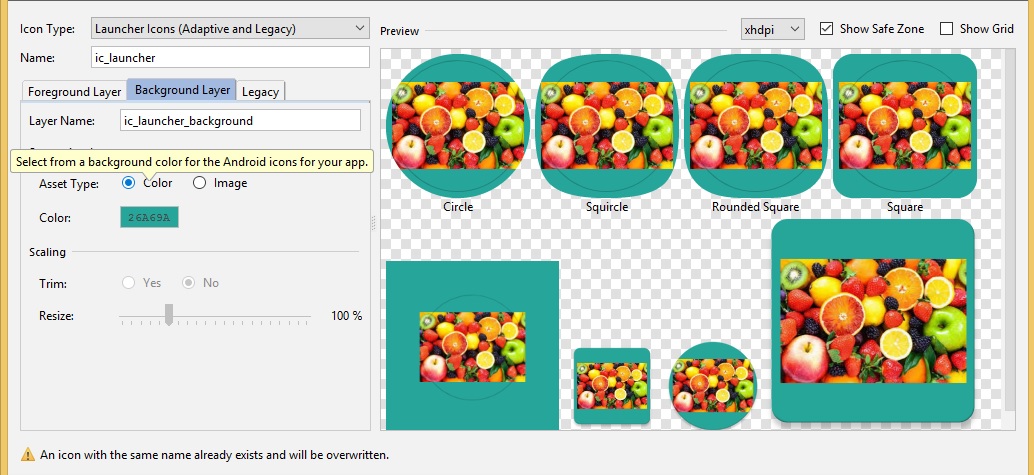Screen dimensions: 1034x475
Task: Click the Rounded Square icon preview
Action: pyautogui.click(x=755, y=125)
